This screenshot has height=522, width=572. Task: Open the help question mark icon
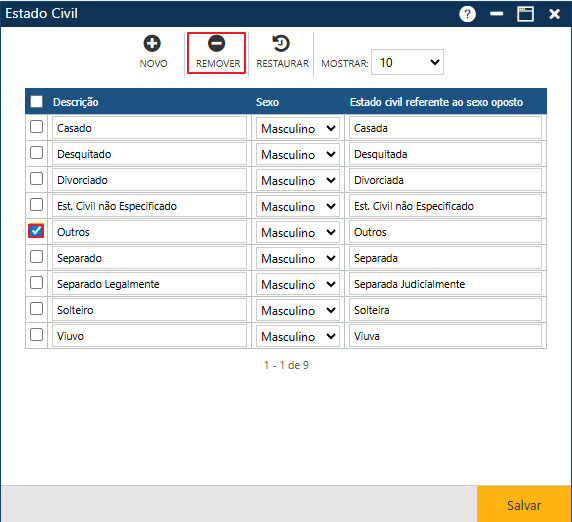coord(467,14)
